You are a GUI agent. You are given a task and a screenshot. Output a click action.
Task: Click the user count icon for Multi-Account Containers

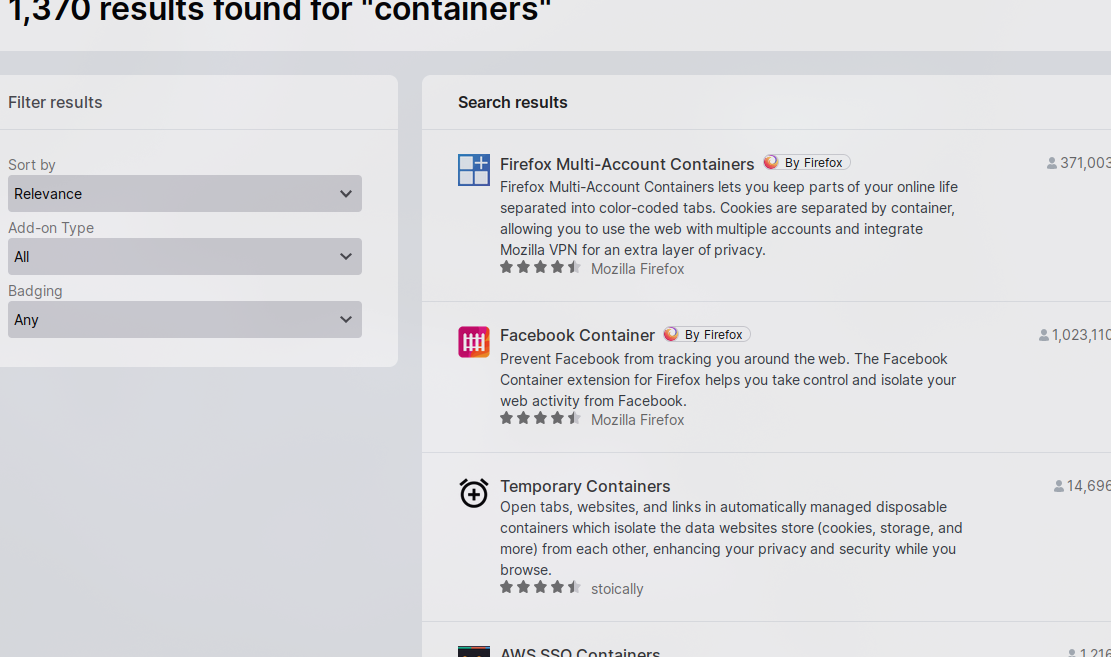pos(1052,163)
